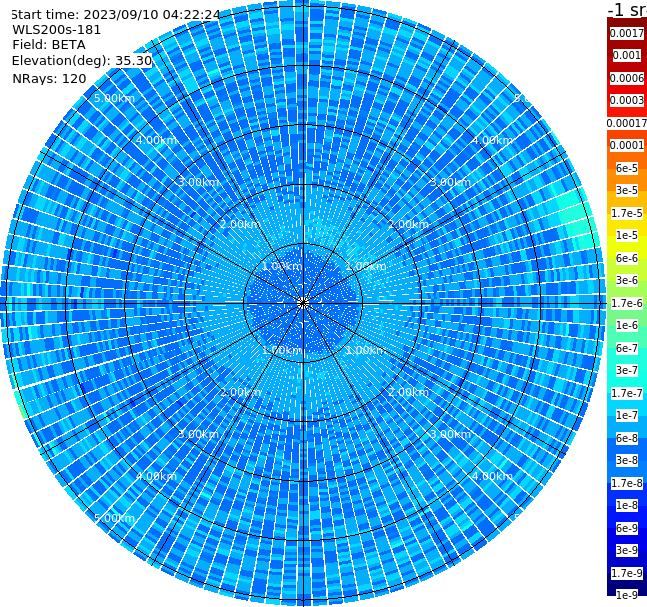
Task: Click the colorbar unit label "-1 sr"
Action: [x=628, y=10]
